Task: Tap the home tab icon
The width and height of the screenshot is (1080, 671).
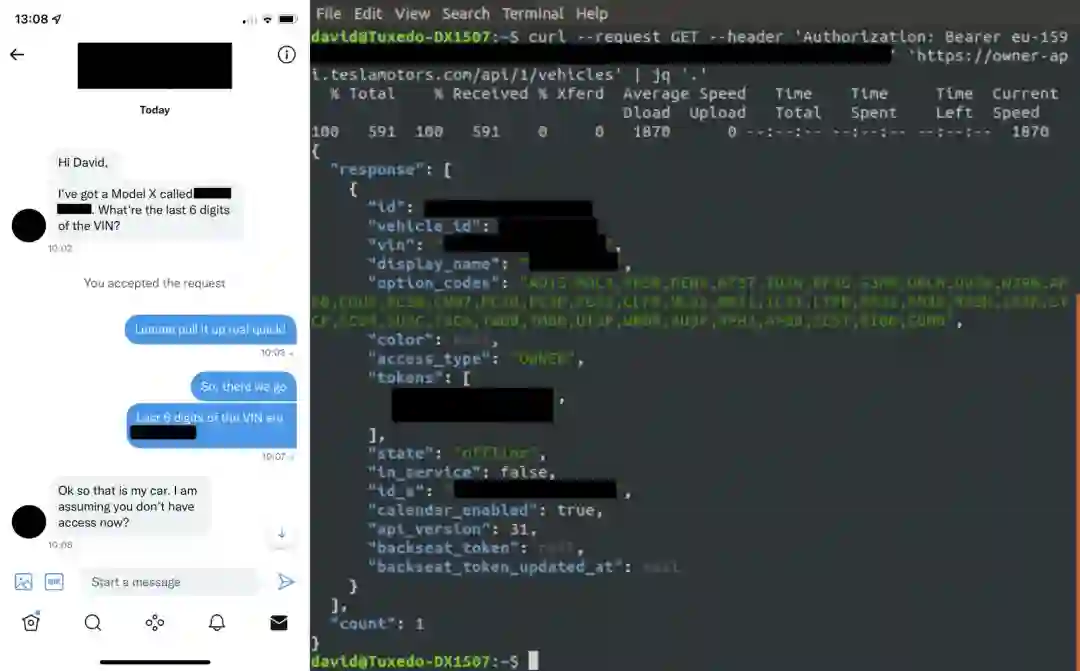Action: click(x=31, y=623)
